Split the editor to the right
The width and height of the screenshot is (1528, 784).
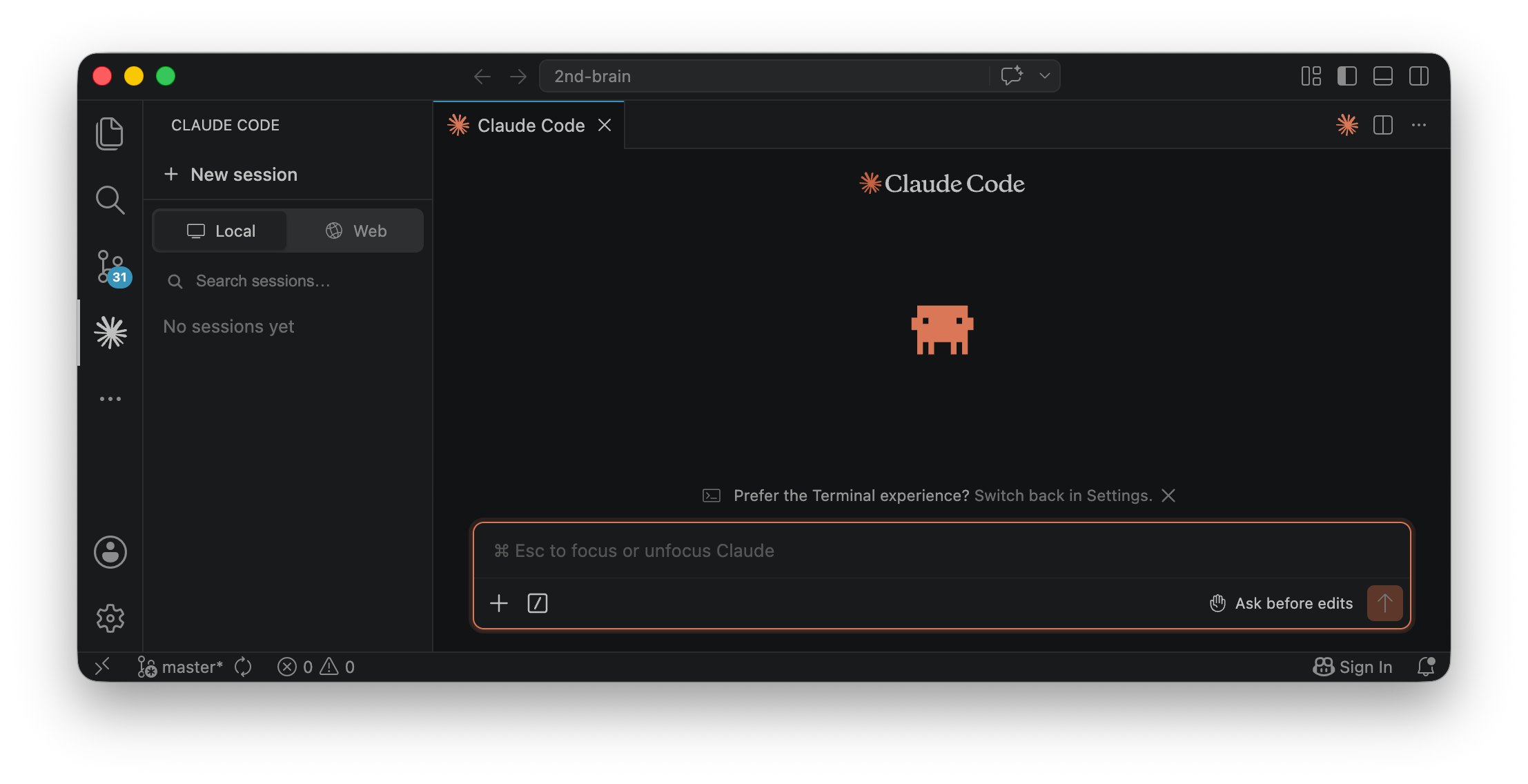(x=1383, y=125)
